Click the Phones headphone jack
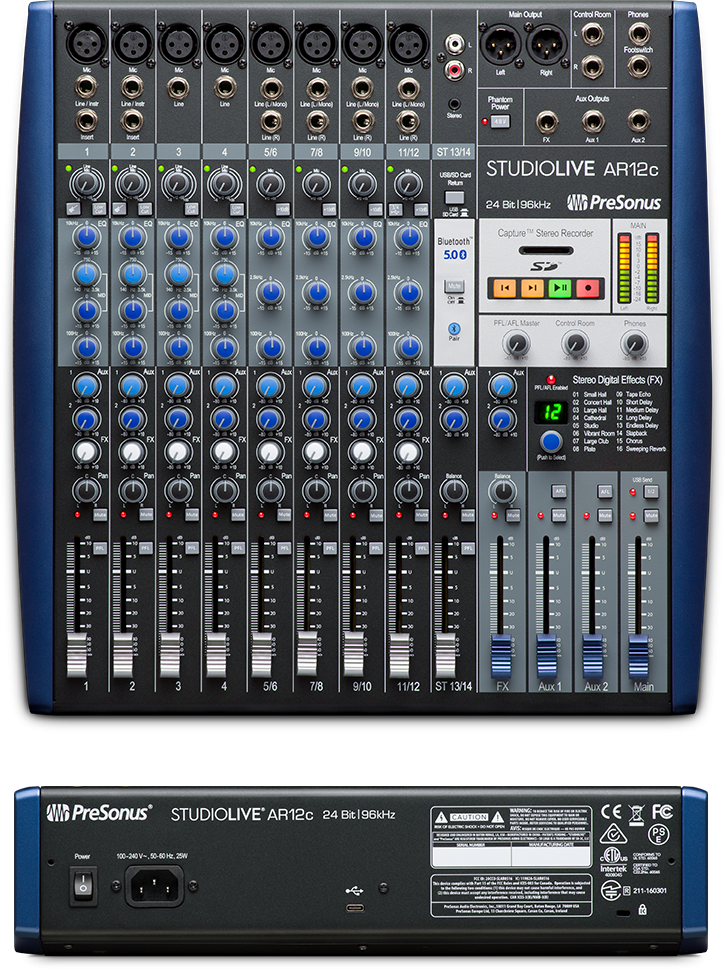The width and height of the screenshot is (725, 970). pyautogui.click(x=638, y=33)
